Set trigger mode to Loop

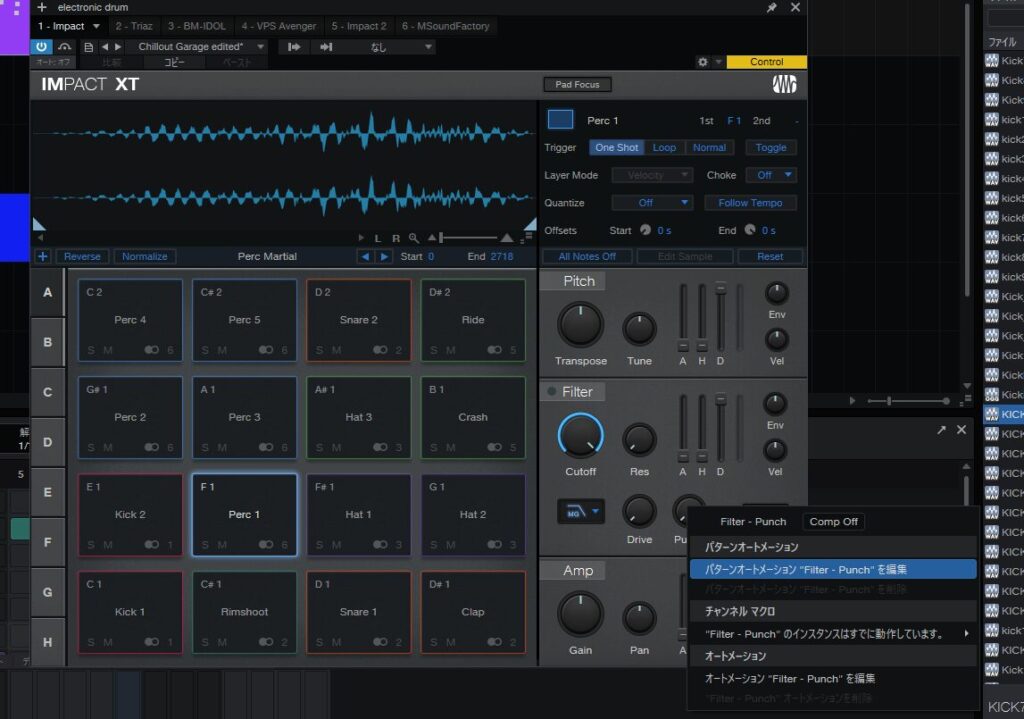(664, 148)
